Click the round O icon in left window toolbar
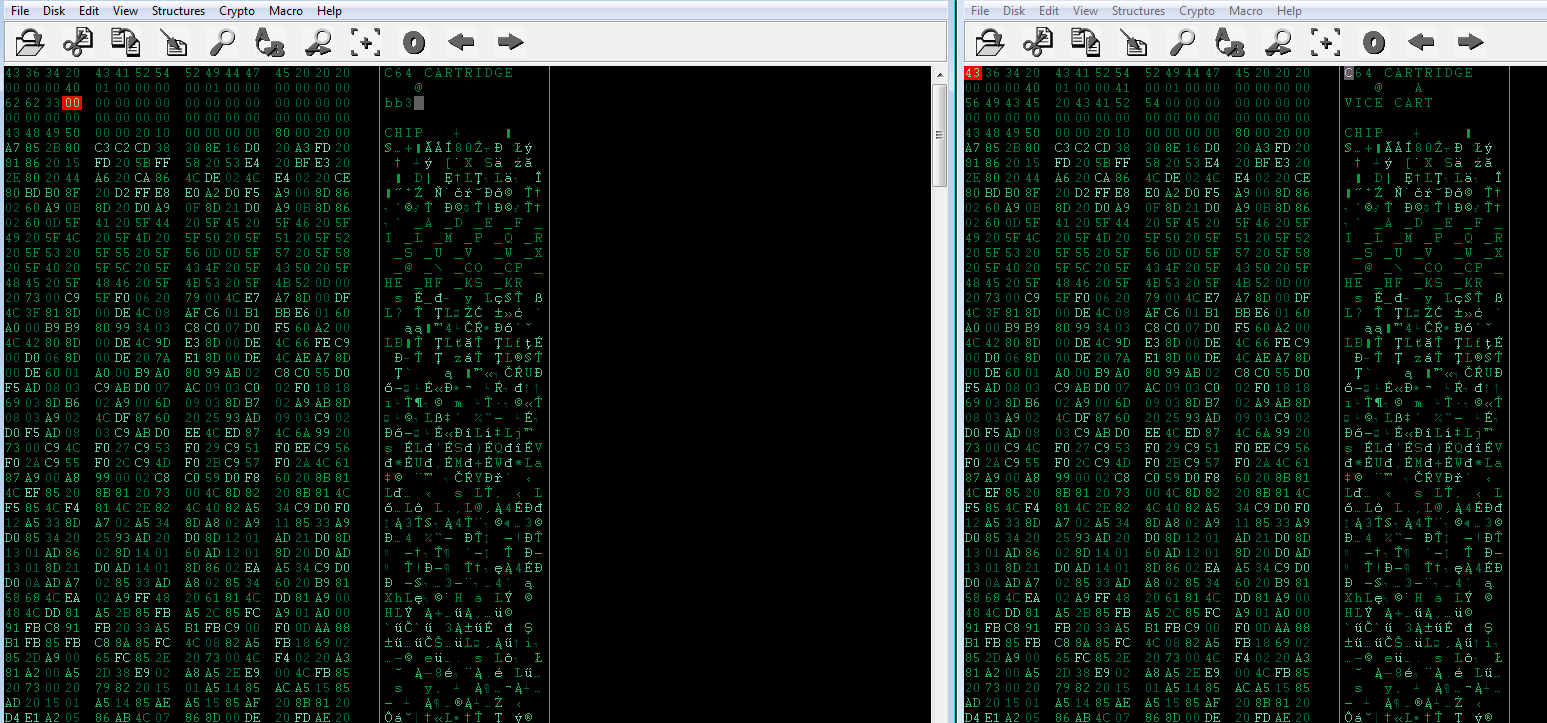The height and width of the screenshot is (723, 1547). [x=414, y=42]
